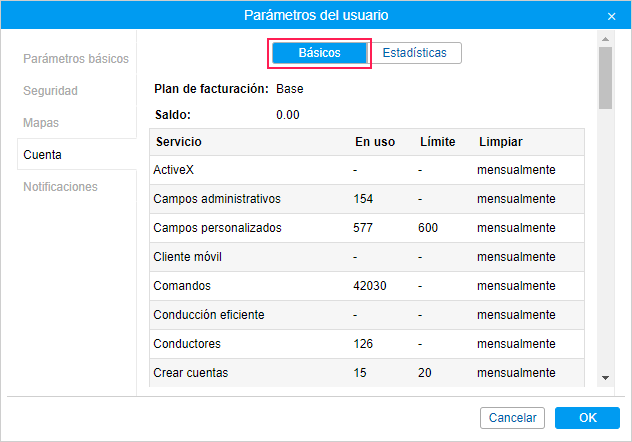Click the scrollbar down arrow

[x=605, y=377]
